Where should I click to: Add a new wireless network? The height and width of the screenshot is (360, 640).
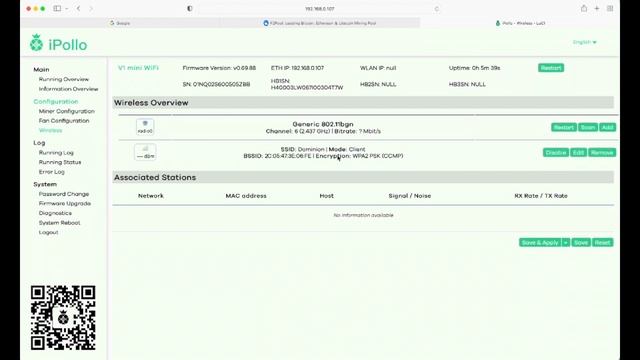[x=607, y=127]
